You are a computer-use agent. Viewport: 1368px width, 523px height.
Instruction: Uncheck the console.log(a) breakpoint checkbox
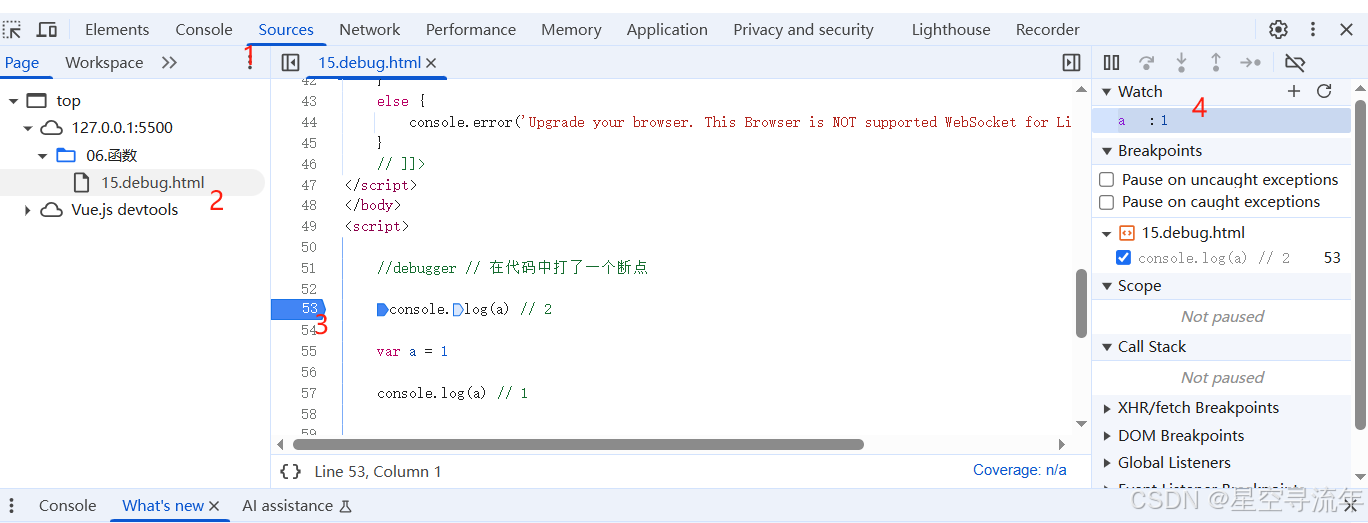(x=1123, y=258)
